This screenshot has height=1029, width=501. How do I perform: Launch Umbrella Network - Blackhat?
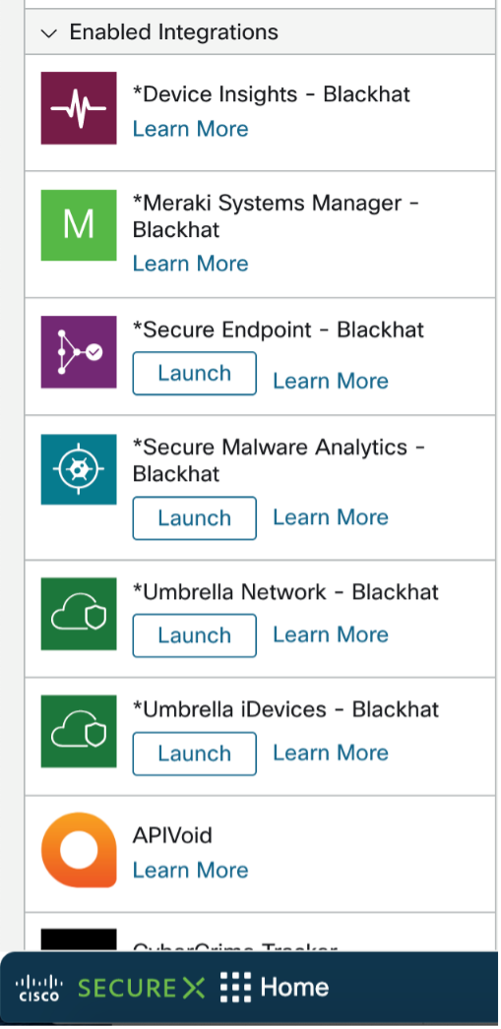pos(194,635)
